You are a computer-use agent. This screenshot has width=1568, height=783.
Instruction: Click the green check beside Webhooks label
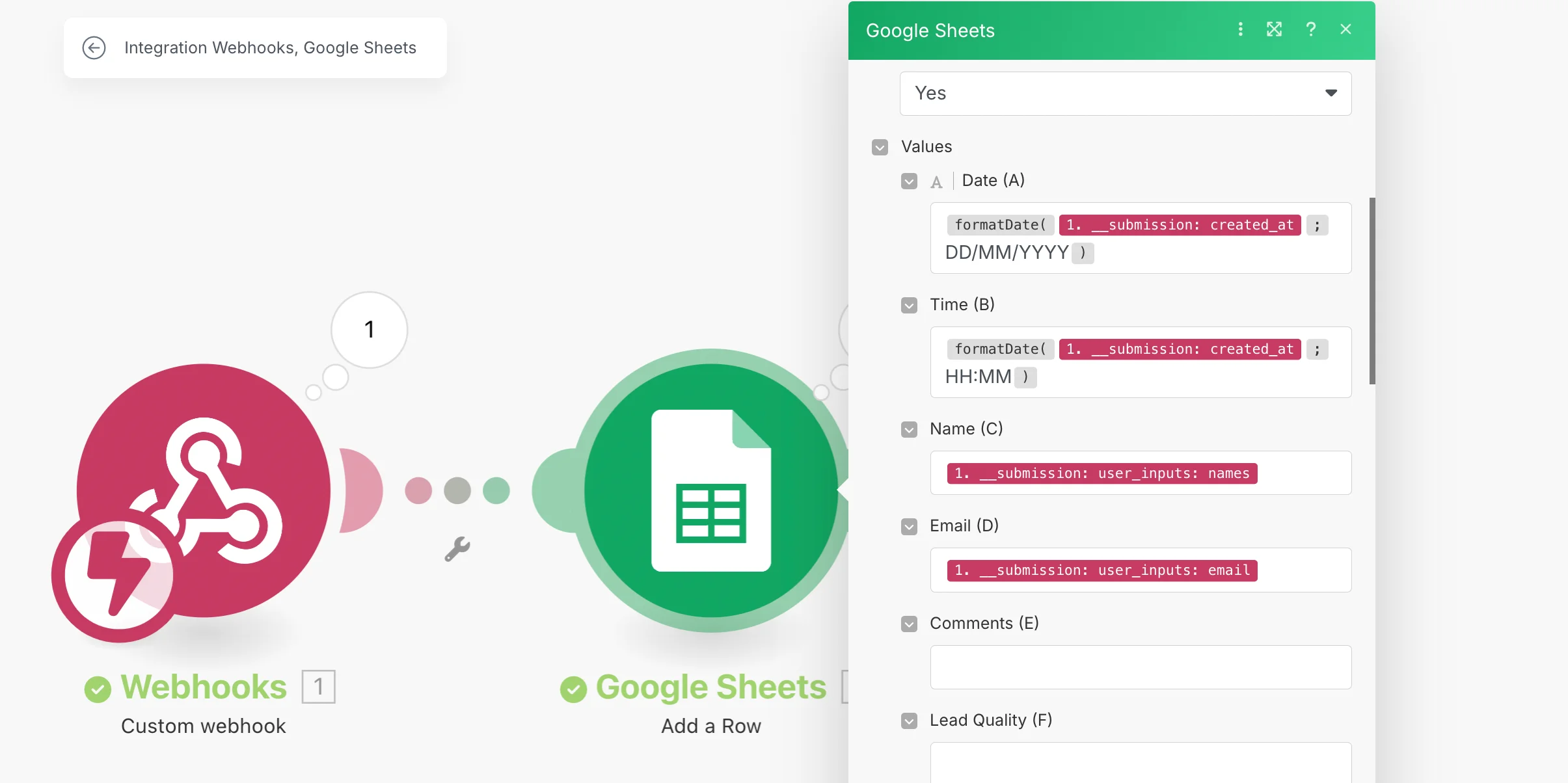point(98,689)
